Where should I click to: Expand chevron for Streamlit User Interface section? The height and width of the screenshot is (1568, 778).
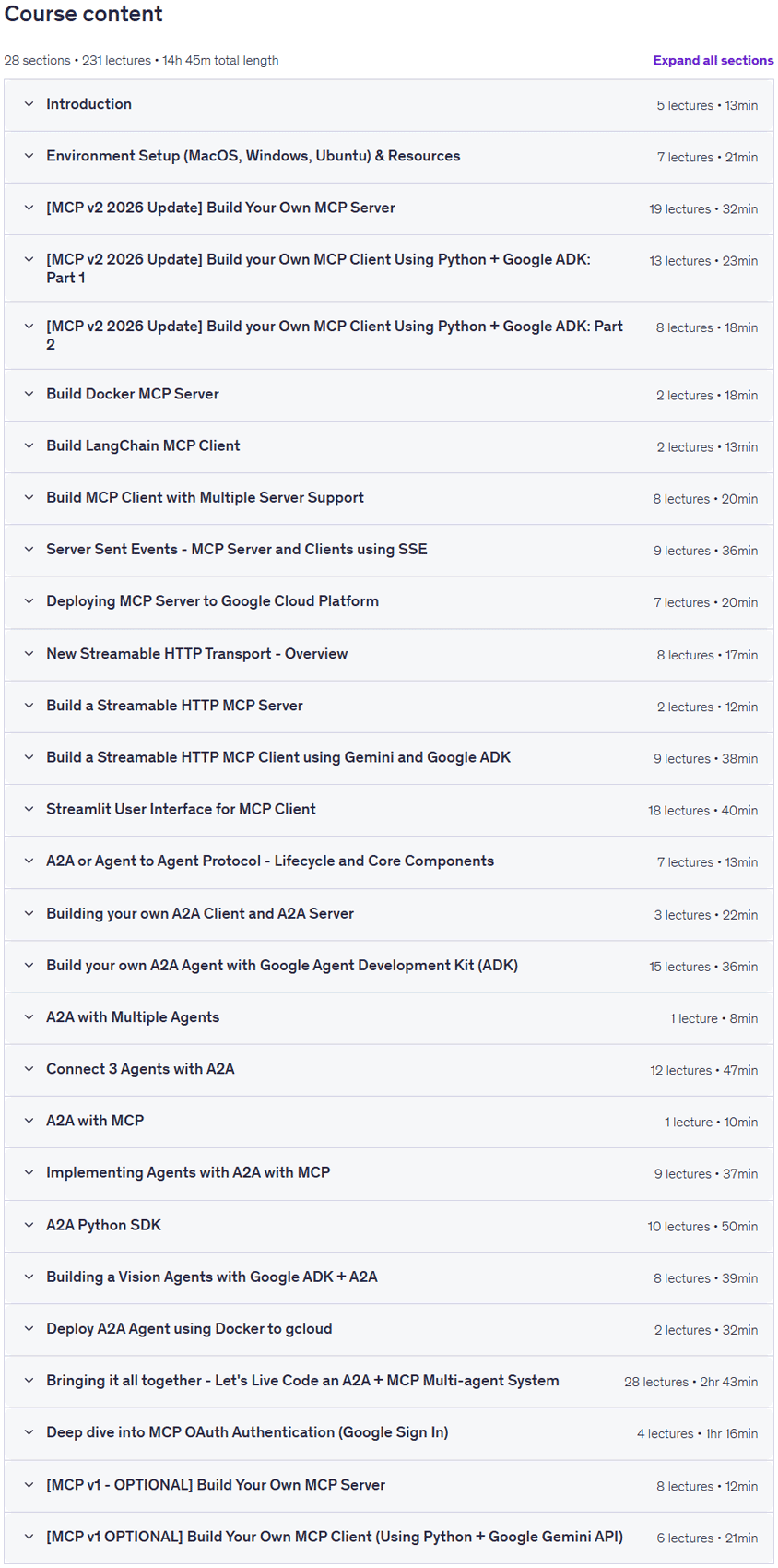tap(29, 809)
